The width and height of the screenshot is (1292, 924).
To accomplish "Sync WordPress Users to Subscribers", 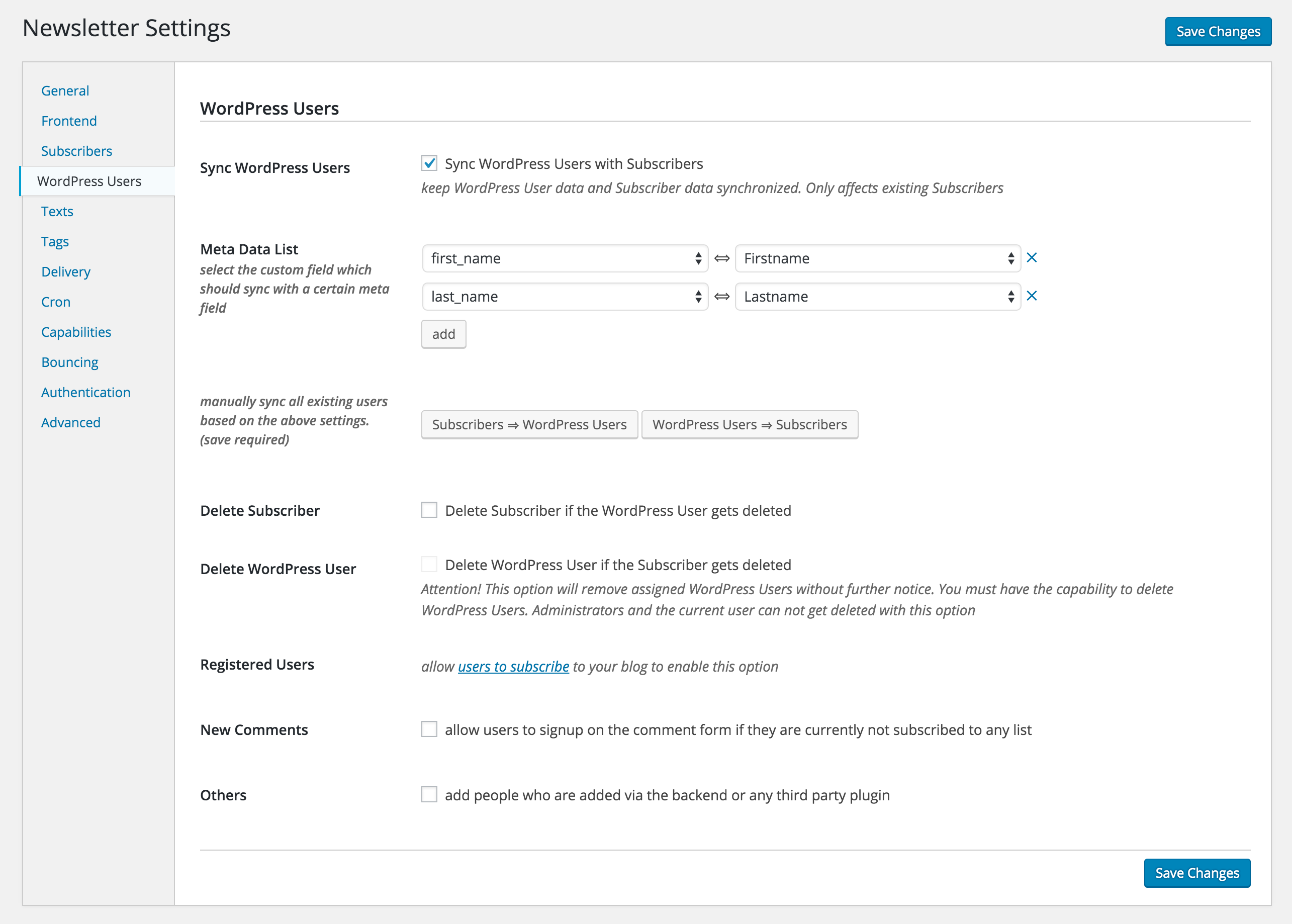I will pyautogui.click(x=749, y=424).
